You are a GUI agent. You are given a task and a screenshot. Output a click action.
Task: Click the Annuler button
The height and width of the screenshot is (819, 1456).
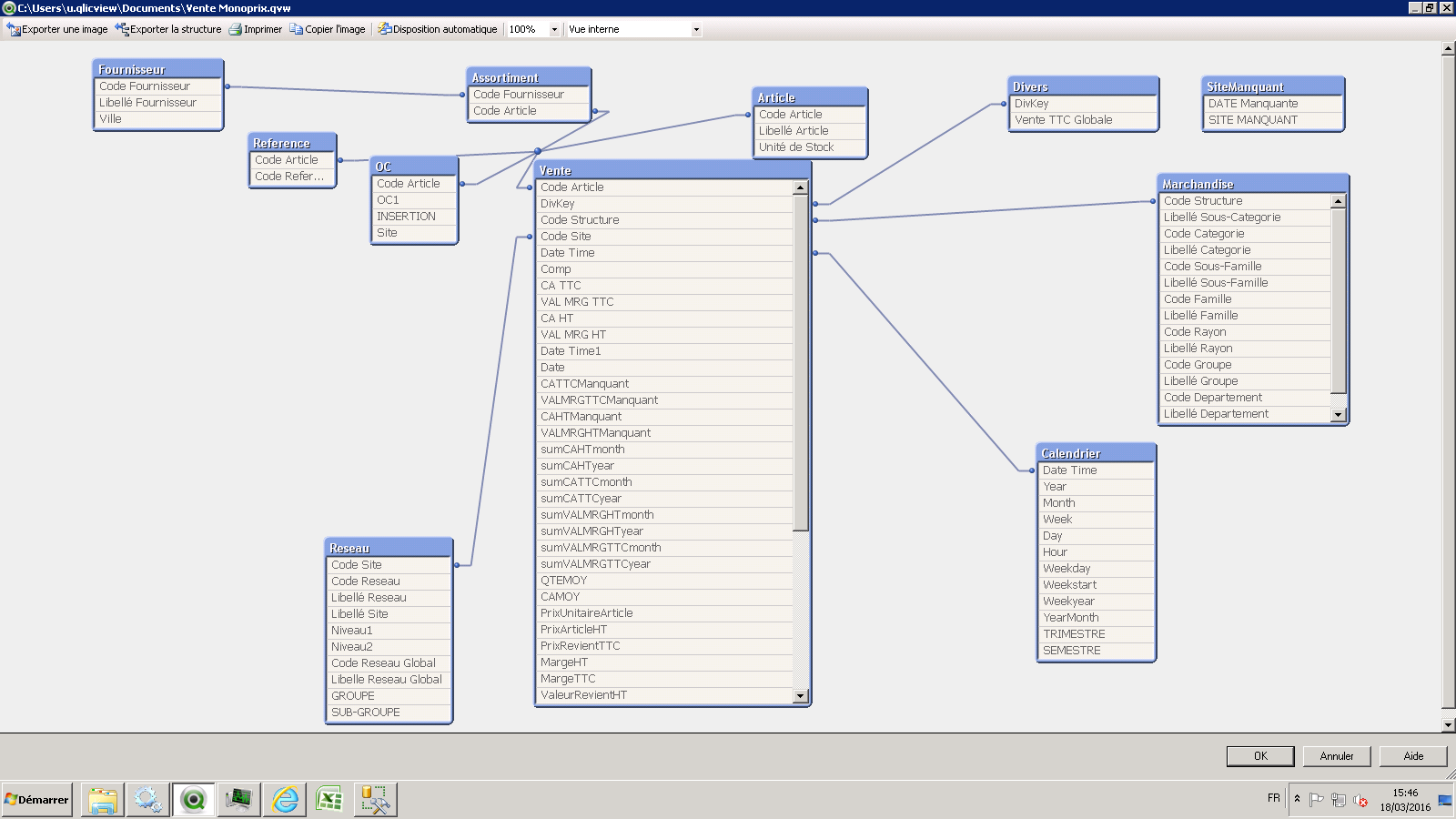tap(1336, 756)
